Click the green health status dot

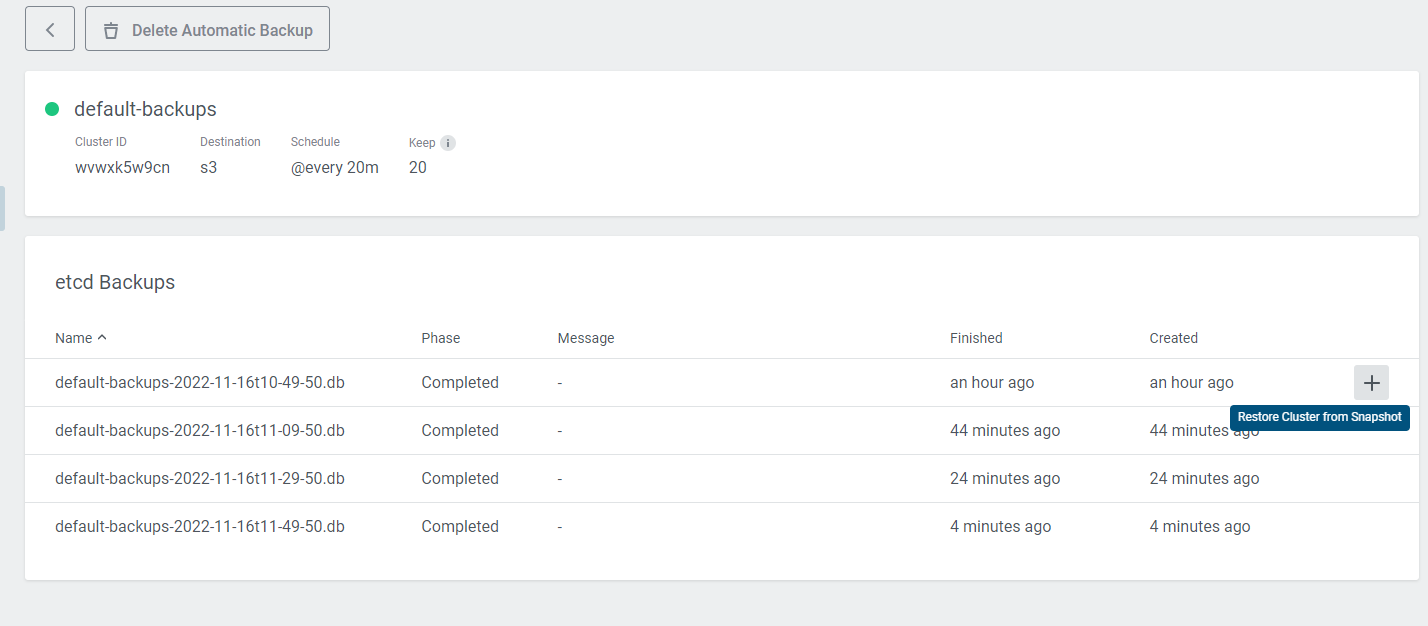[x=52, y=108]
